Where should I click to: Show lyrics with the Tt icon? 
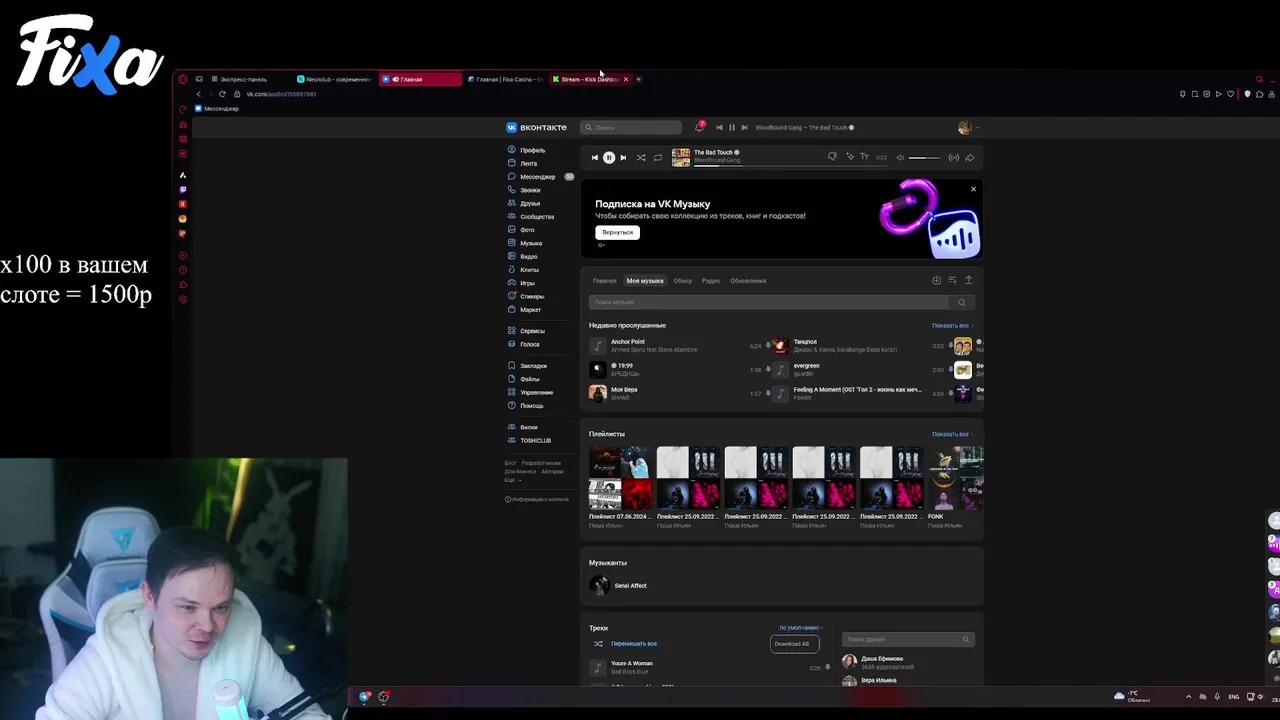[866, 156]
